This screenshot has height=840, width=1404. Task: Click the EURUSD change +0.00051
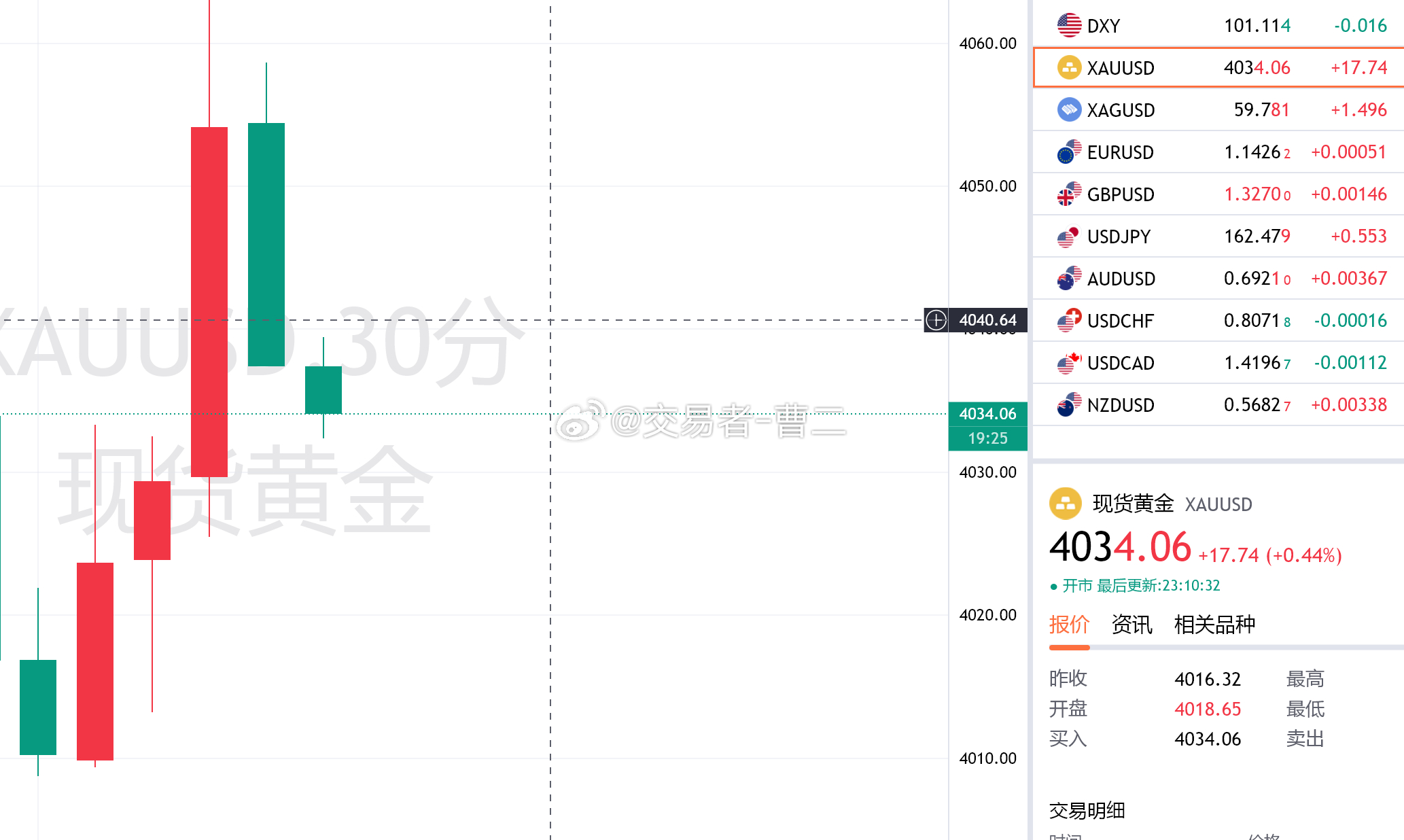click(1349, 152)
